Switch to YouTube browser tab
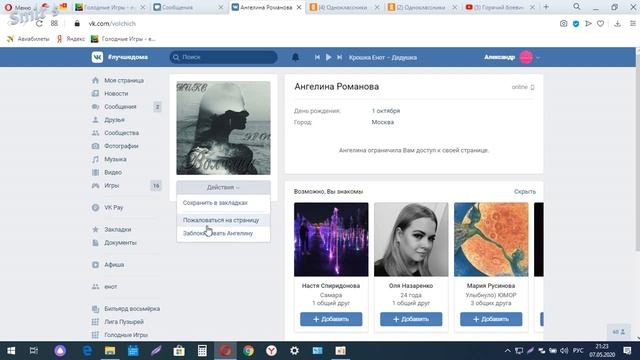Viewport: 640px width, 360px height. click(500, 7)
